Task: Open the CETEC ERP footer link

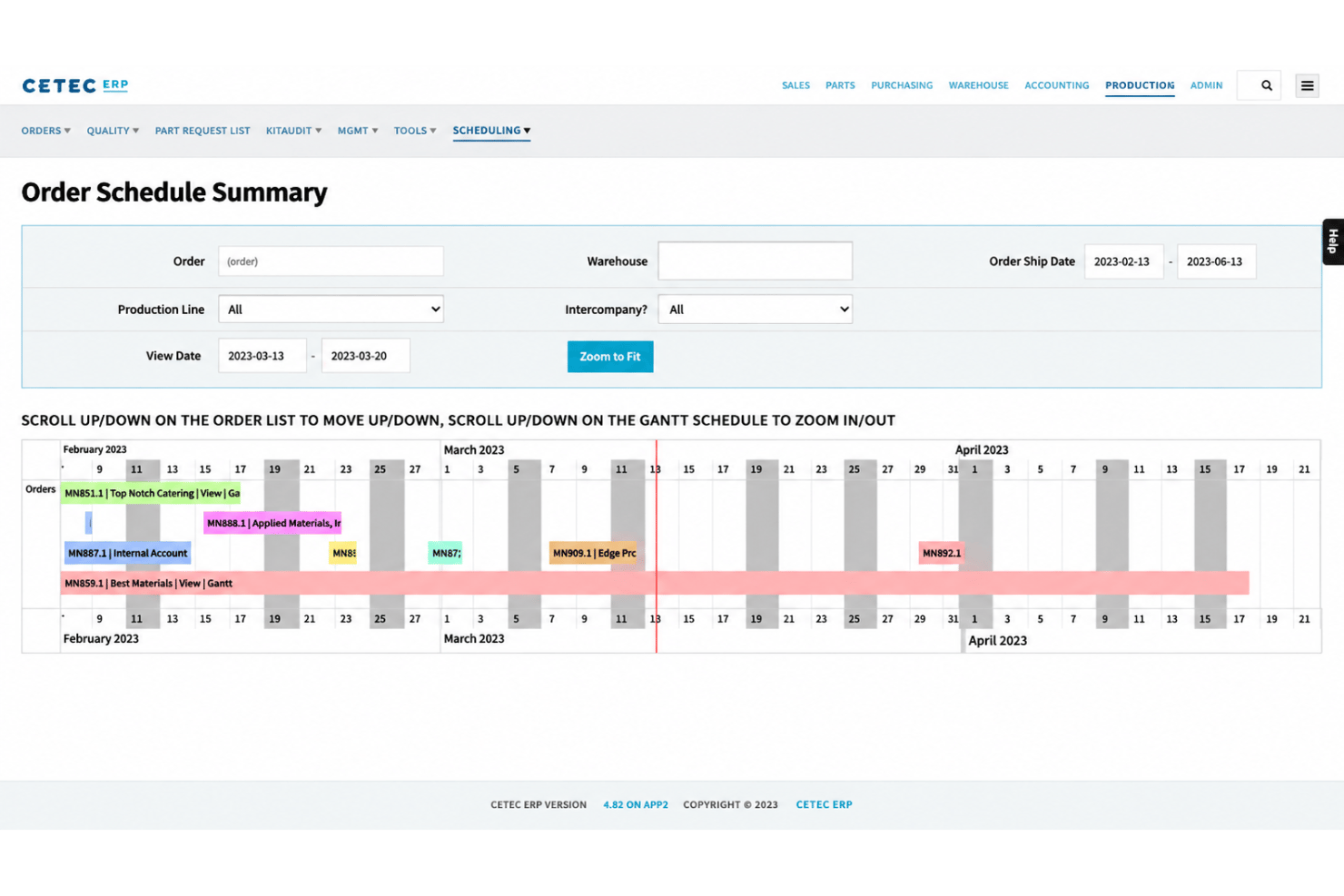Action: (824, 805)
